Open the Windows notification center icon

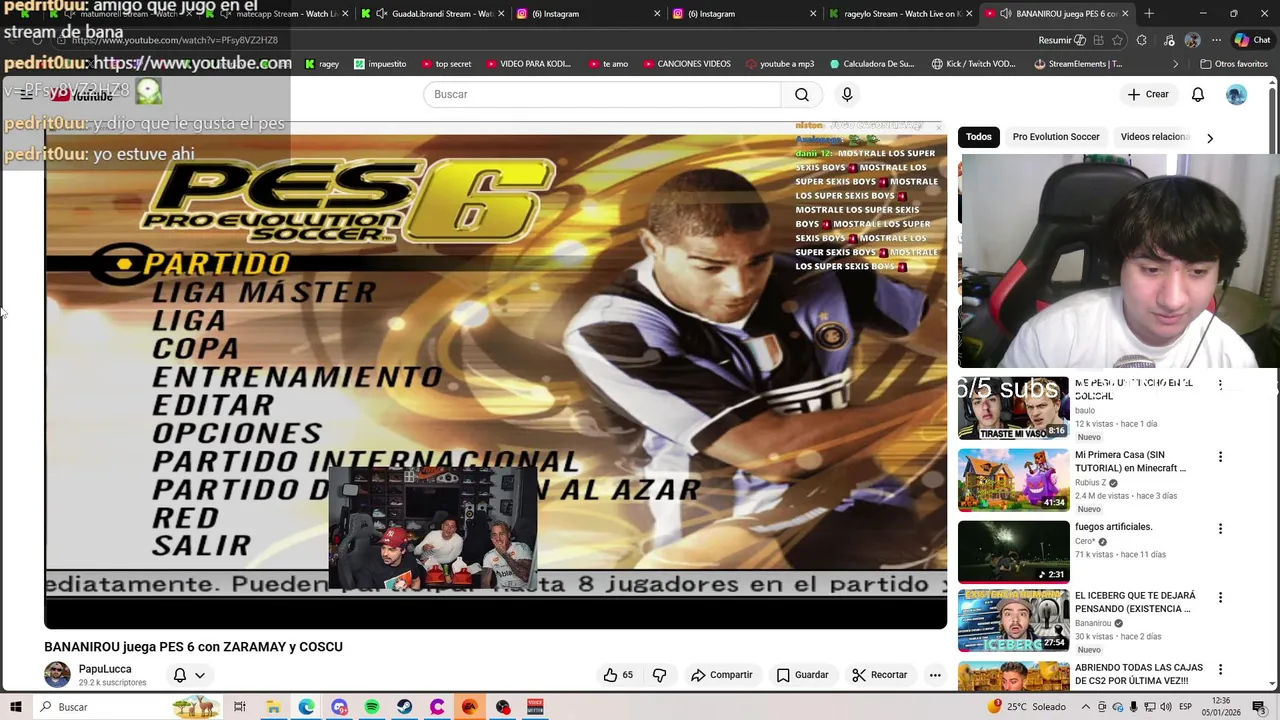click(x=1259, y=707)
